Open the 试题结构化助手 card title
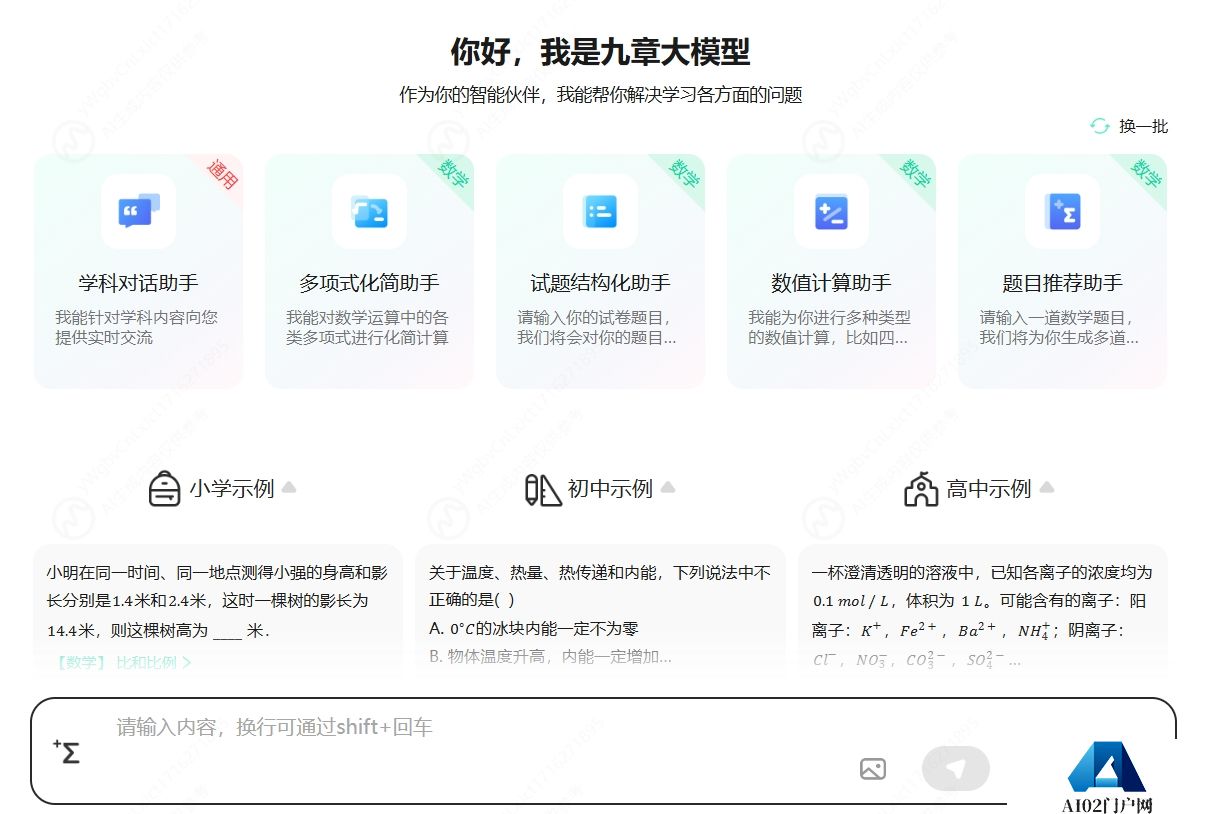This screenshot has height=814, width=1207. (x=600, y=283)
